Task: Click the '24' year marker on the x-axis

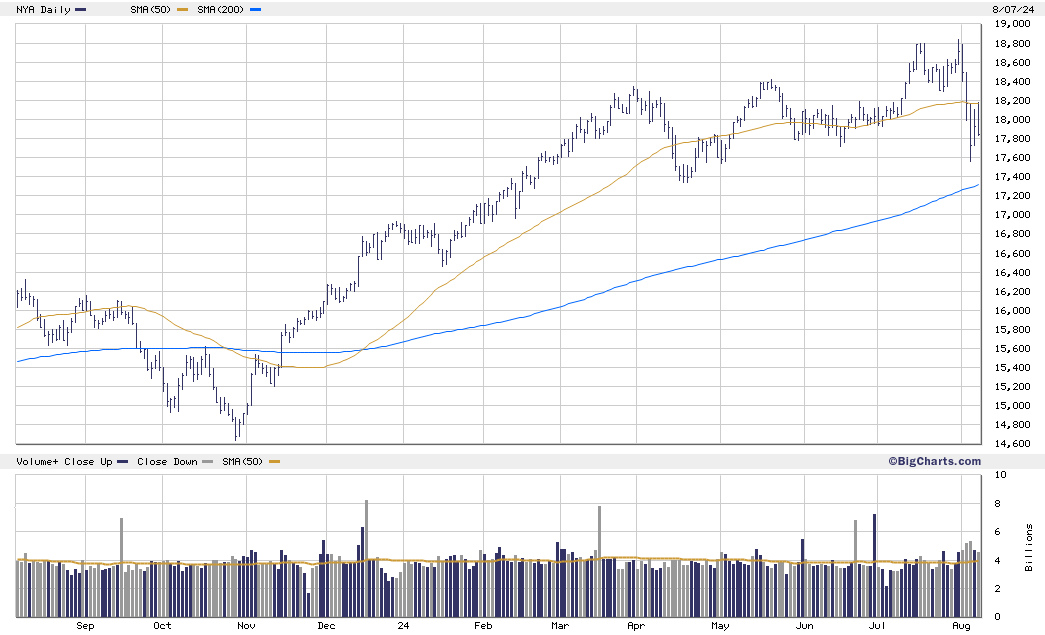Action: pyautogui.click(x=403, y=626)
